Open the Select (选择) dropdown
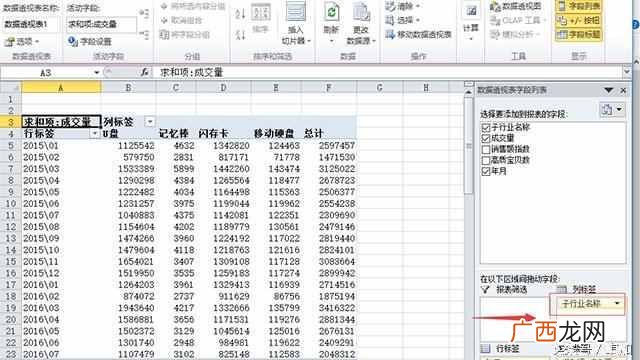Image resolution: width=640 pixels, height=360 pixels. (x=403, y=20)
